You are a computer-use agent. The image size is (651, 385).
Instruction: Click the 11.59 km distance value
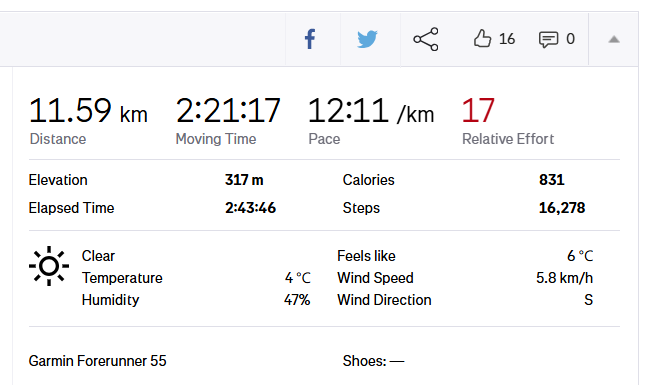(x=88, y=110)
